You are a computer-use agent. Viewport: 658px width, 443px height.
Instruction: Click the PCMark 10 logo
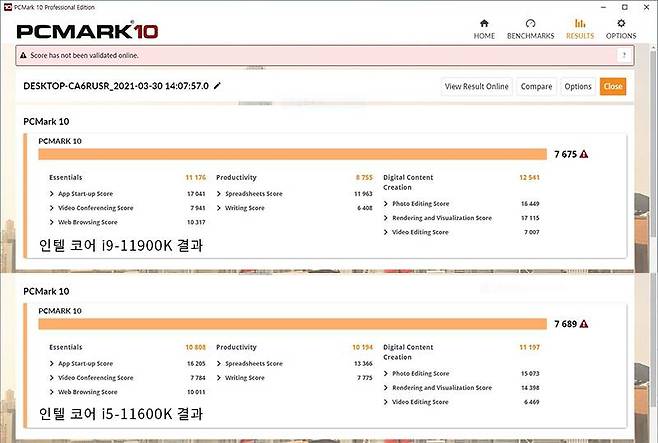point(87,31)
